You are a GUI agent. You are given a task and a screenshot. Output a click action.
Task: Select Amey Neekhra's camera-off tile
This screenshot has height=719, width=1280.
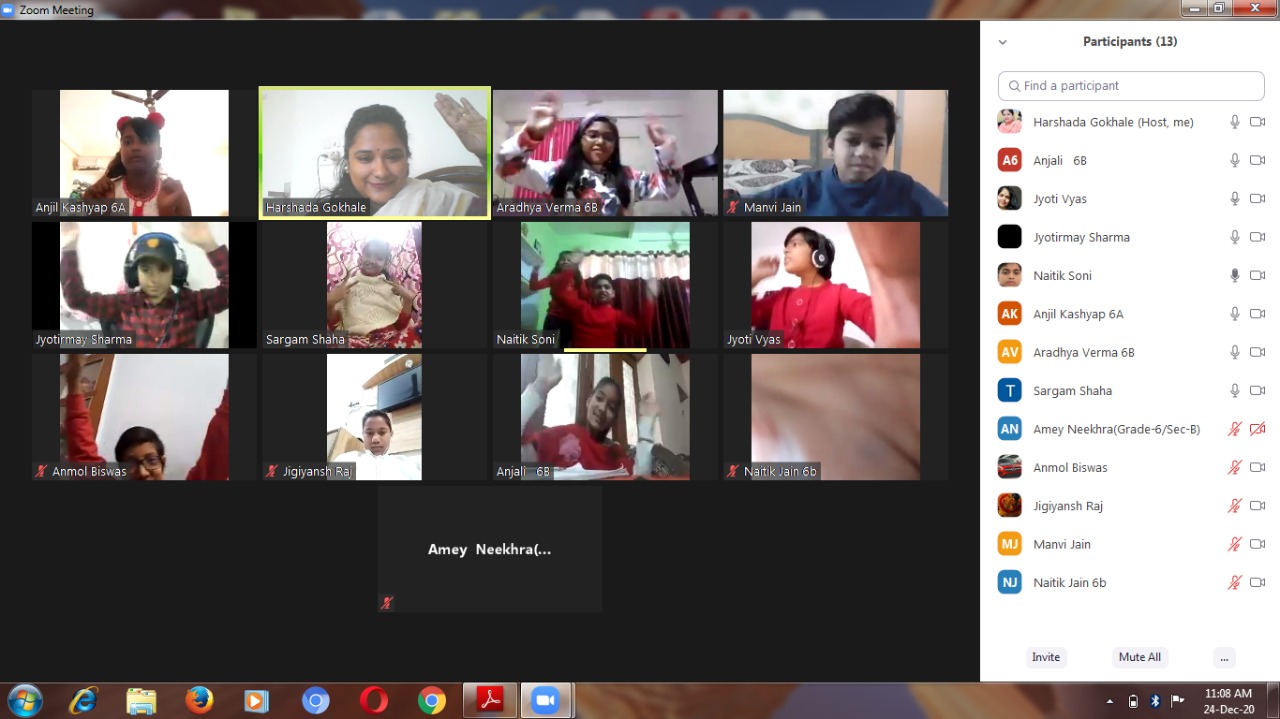[490, 549]
